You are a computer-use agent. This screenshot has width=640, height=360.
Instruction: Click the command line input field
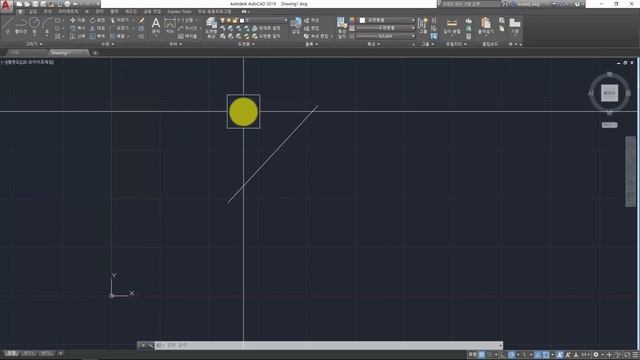[x=328, y=345]
